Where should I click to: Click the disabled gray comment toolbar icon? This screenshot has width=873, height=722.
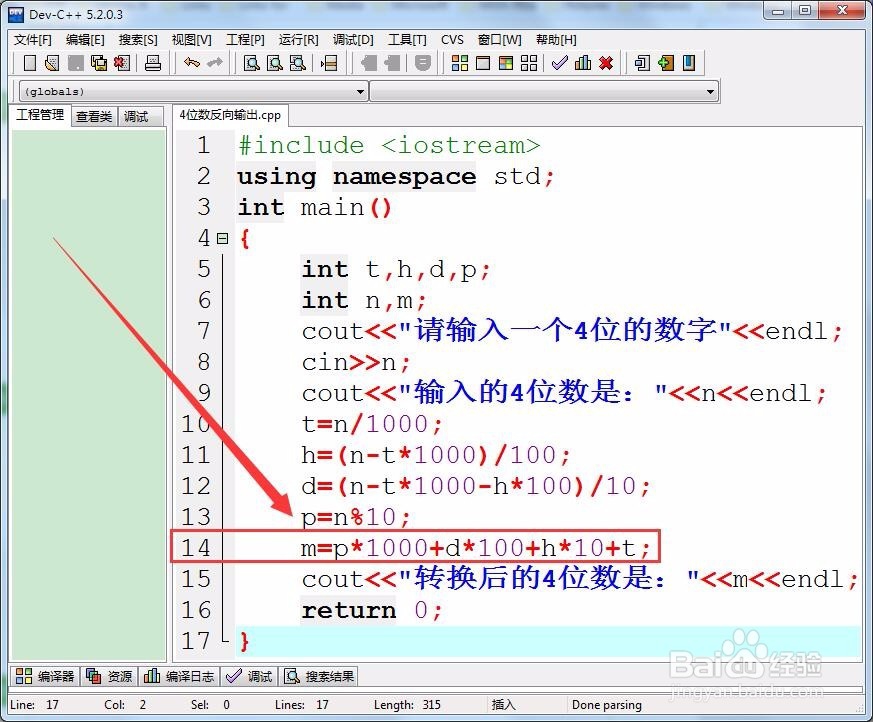tap(423, 63)
